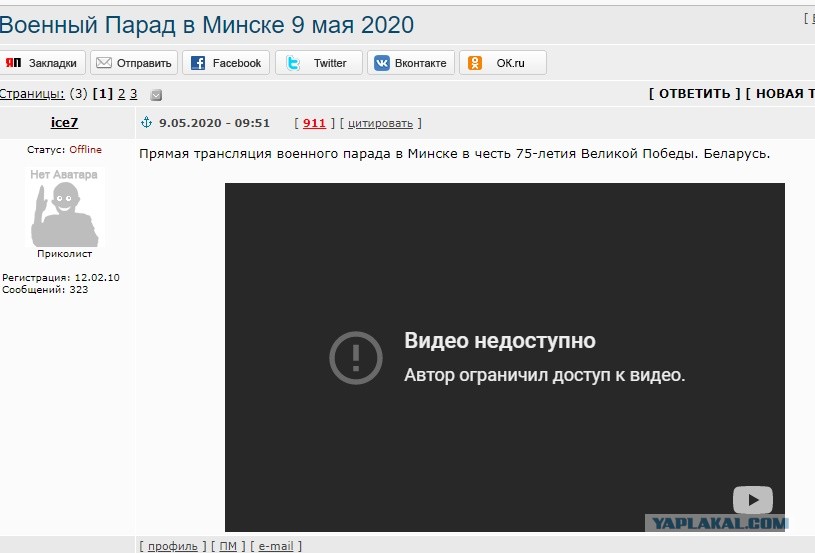This screenshot has height=553, width=815.
Task: Click the post date 9.05.2020 - 09:51
Action: [x=214, y=123]
